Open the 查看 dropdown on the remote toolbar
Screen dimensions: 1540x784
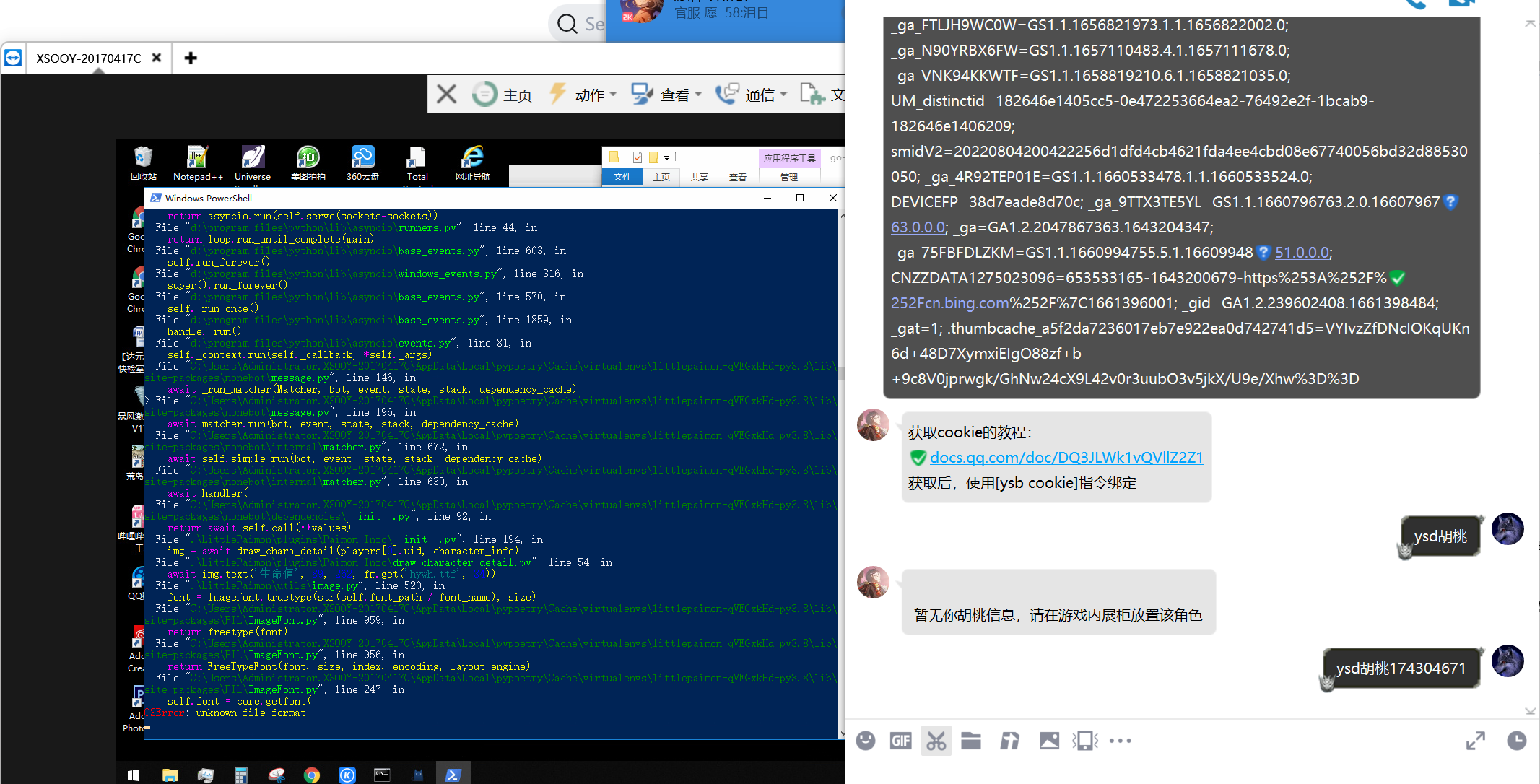coord(677,94)
